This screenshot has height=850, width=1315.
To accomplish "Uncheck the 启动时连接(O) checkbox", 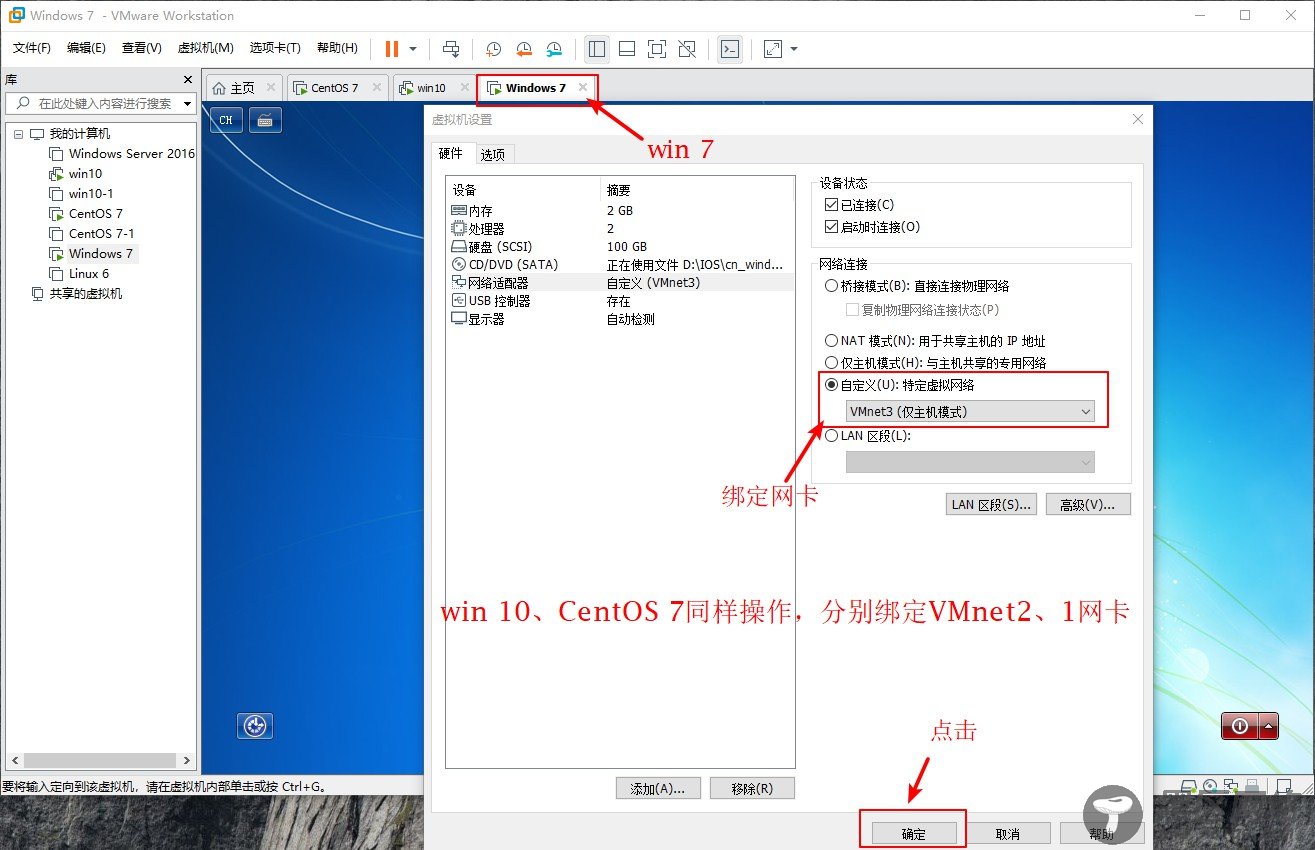I will pos(831,227).
